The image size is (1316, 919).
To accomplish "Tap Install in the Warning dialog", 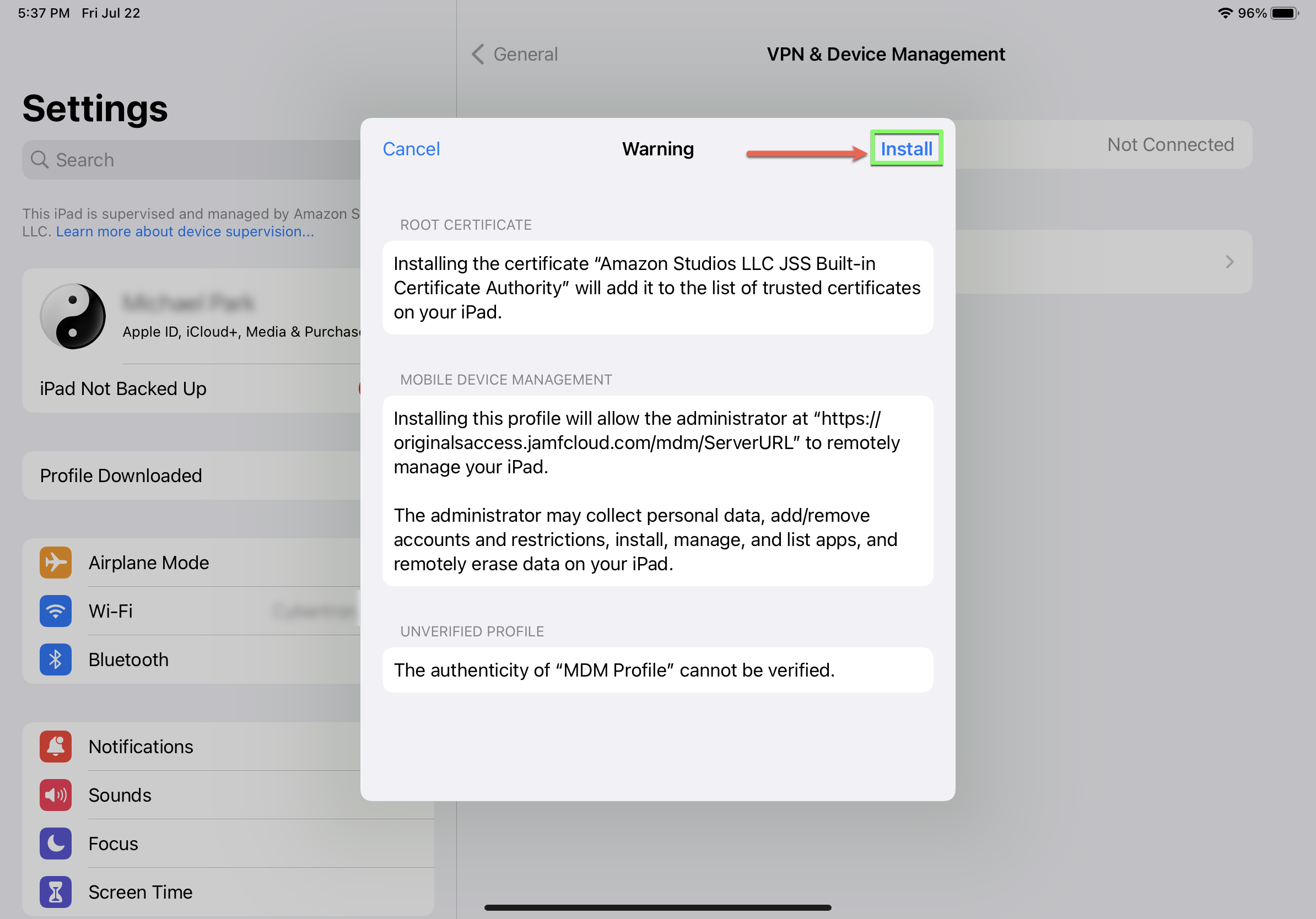I will click(906, 149).
